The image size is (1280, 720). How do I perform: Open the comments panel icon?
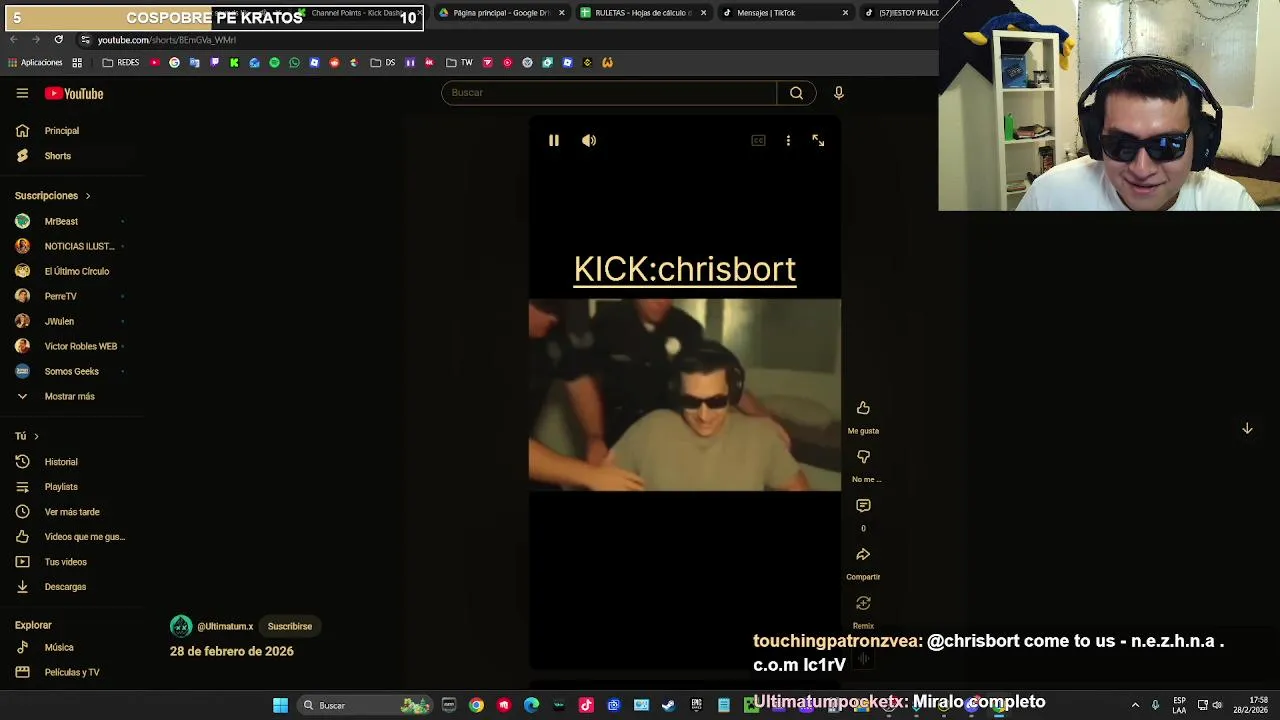(x=863, y=506)
